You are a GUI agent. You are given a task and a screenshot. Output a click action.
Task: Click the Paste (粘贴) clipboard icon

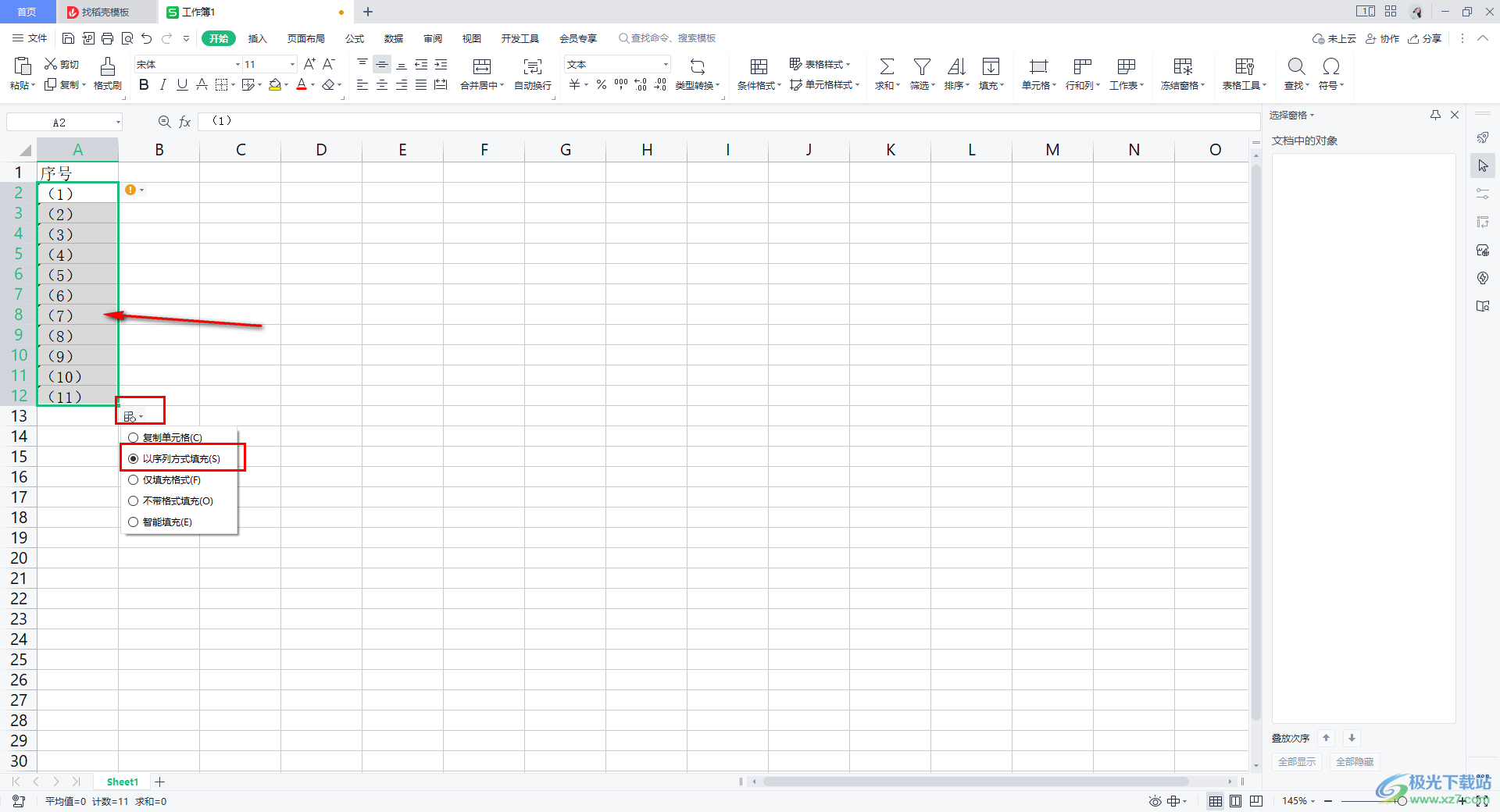[x=22, y=66]
